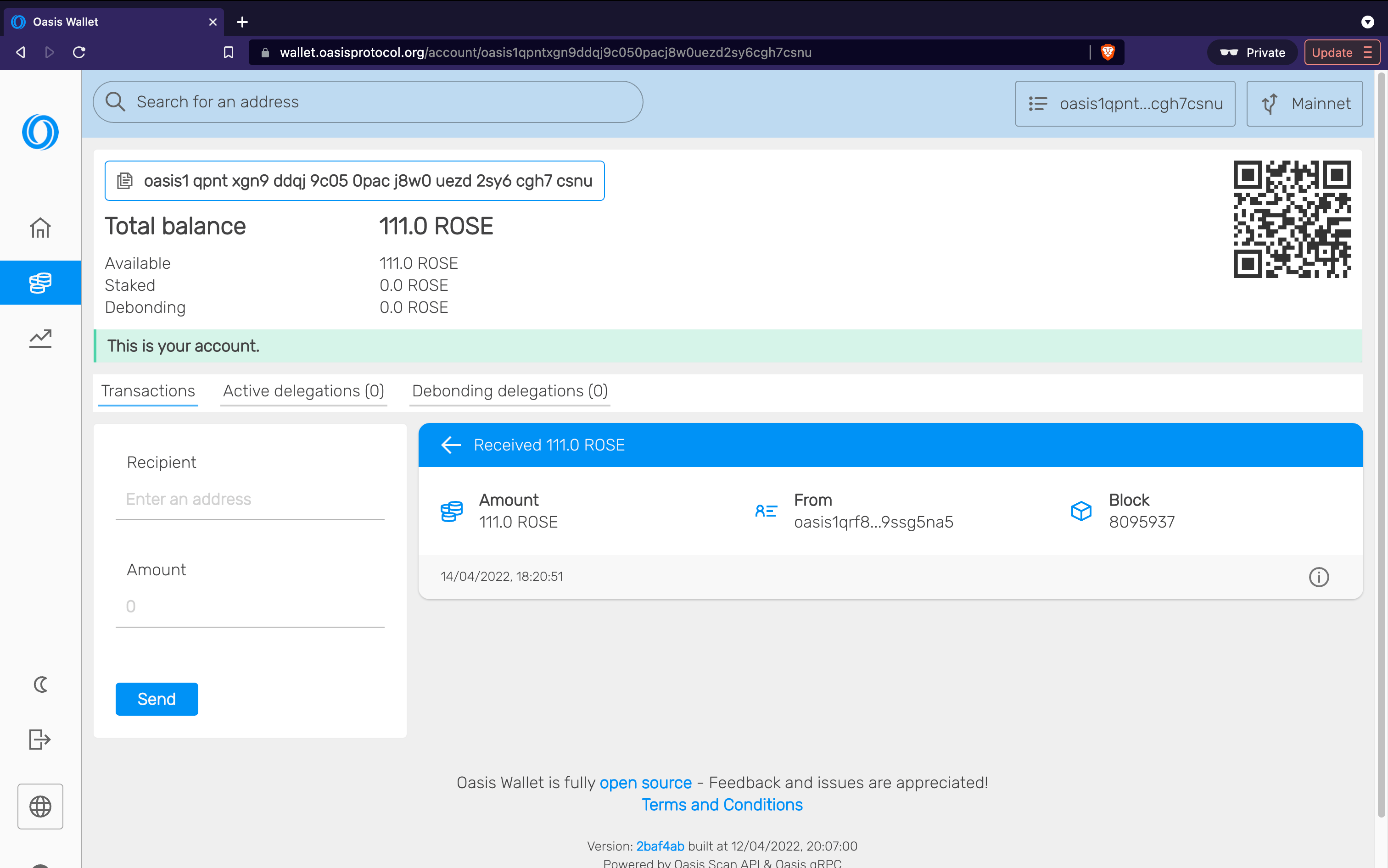Click the Private window indicator
The height and width of the screenshot is (868, 1388).
click(x=1253, y=52)
